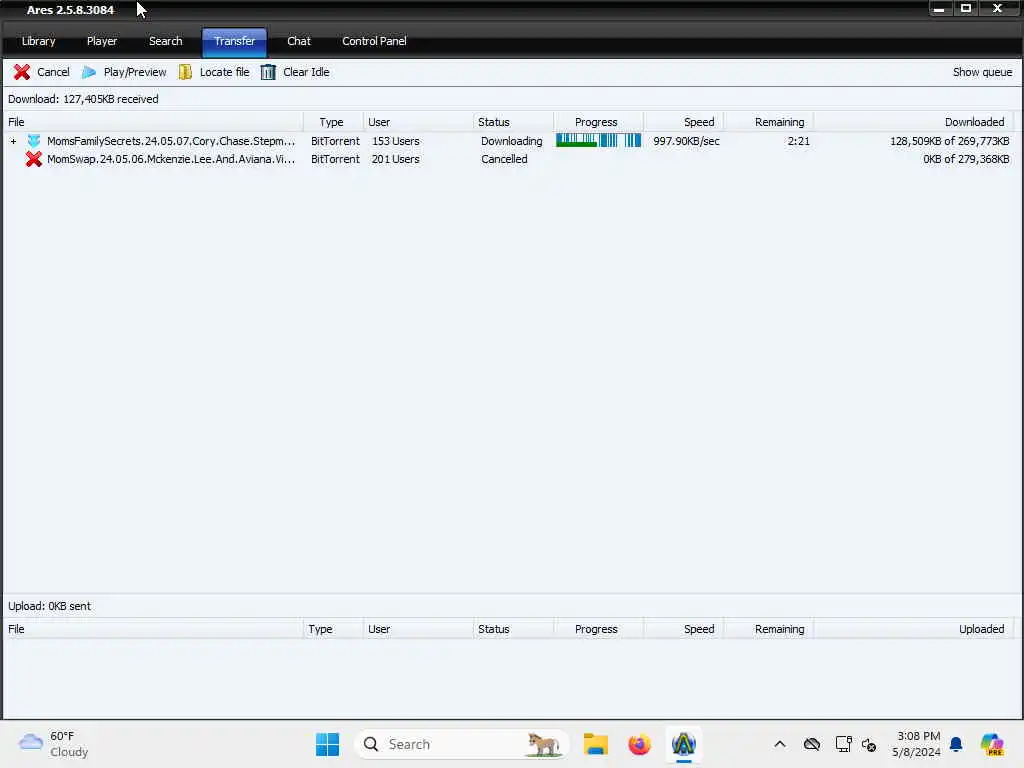Open notifications bell icon
The height and width of the screenshot is (768, 1024).
(x=956, y=744)
